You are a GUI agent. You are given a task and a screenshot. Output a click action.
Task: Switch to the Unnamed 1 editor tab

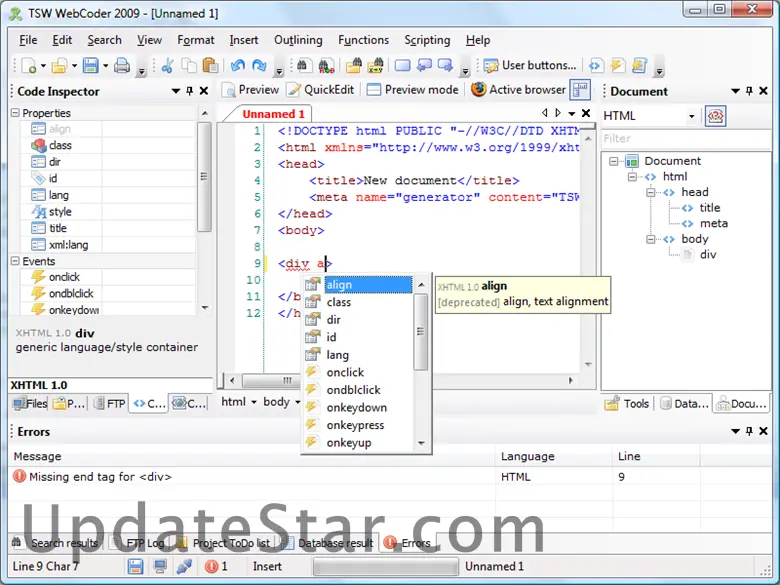(x=273, y=114)
